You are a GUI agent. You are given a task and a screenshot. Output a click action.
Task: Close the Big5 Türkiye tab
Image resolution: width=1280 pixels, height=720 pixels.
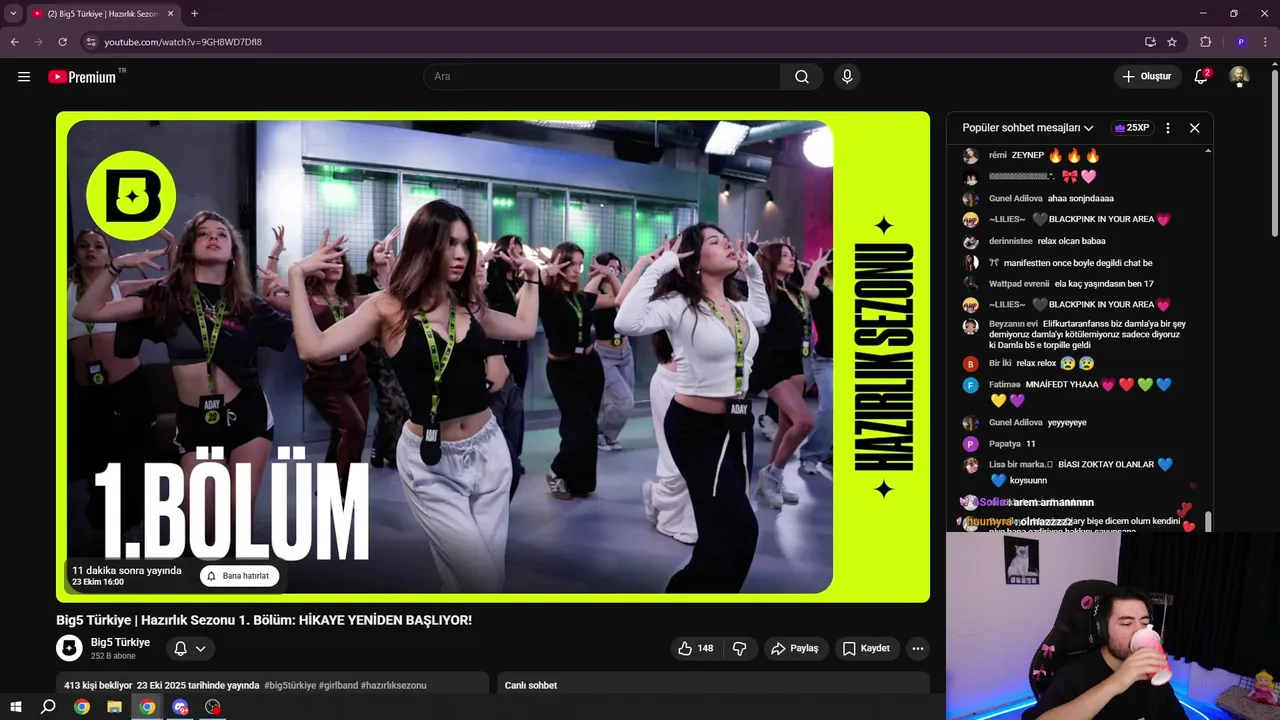tap(171, 14)
